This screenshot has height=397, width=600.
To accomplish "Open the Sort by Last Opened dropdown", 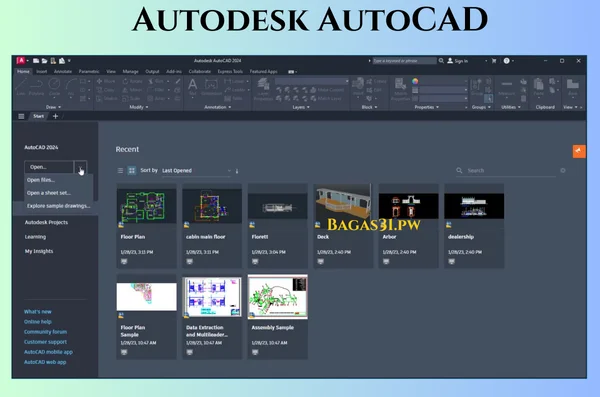I will (196, 170).
